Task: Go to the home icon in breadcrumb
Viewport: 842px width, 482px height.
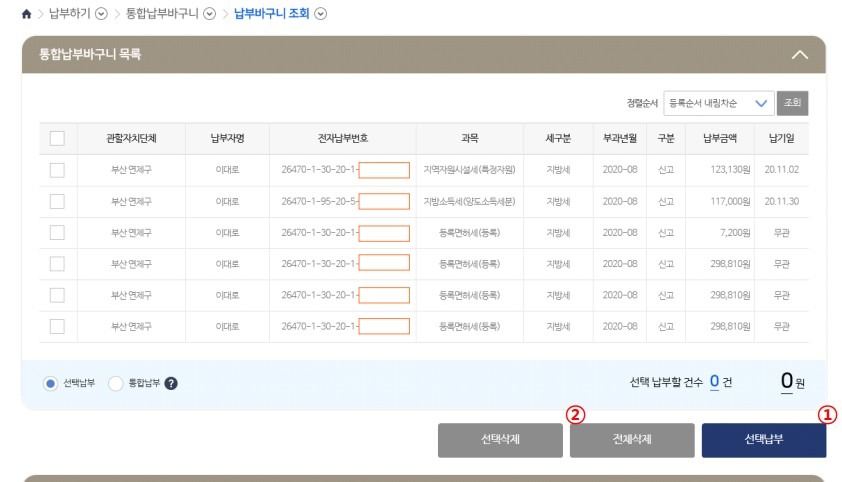Action: tap(26, 14)
